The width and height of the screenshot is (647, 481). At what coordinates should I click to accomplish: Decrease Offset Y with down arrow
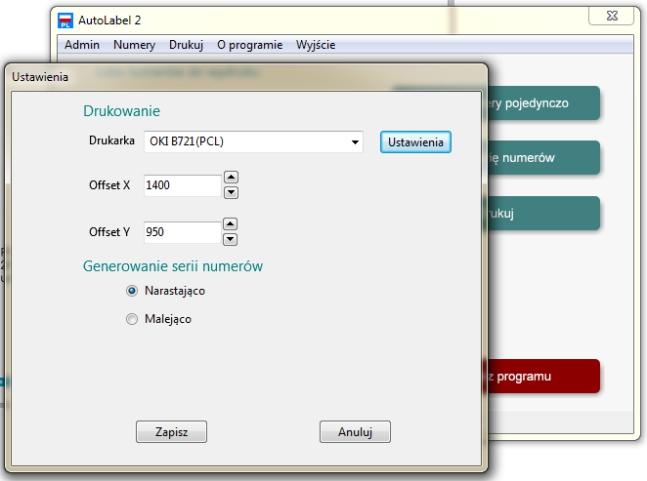[x=230, y=240]
